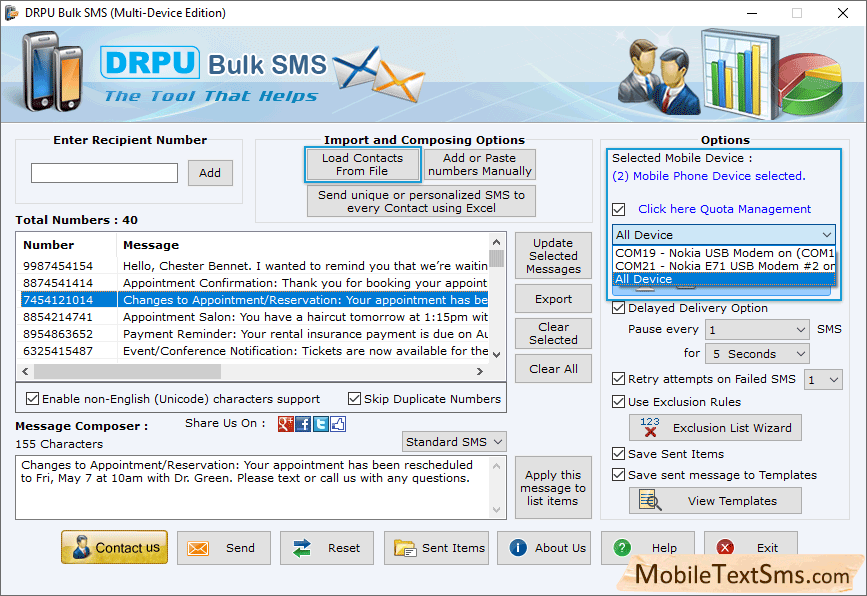Select COM19 Nokia USB Modem option
Viewport: 867px width, 596px height.
pos(724,253)
